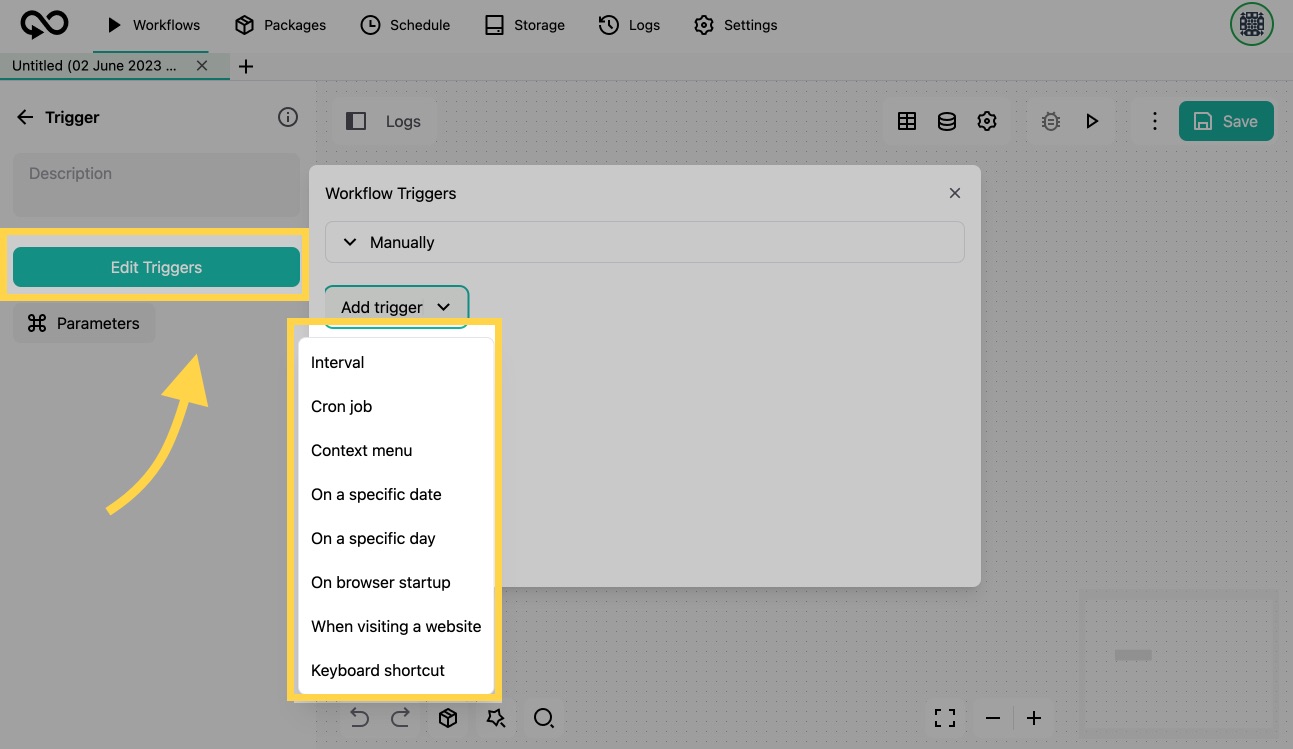Click the Edit Triggers button
The image size is (1293, 749).
pyautogui.click(x=156, y=267)
